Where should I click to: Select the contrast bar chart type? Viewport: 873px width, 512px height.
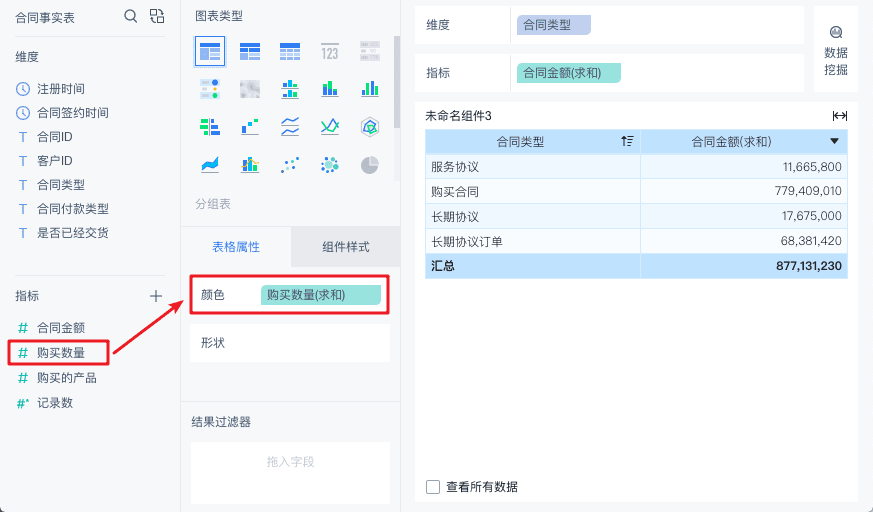(x=210, y=127)
